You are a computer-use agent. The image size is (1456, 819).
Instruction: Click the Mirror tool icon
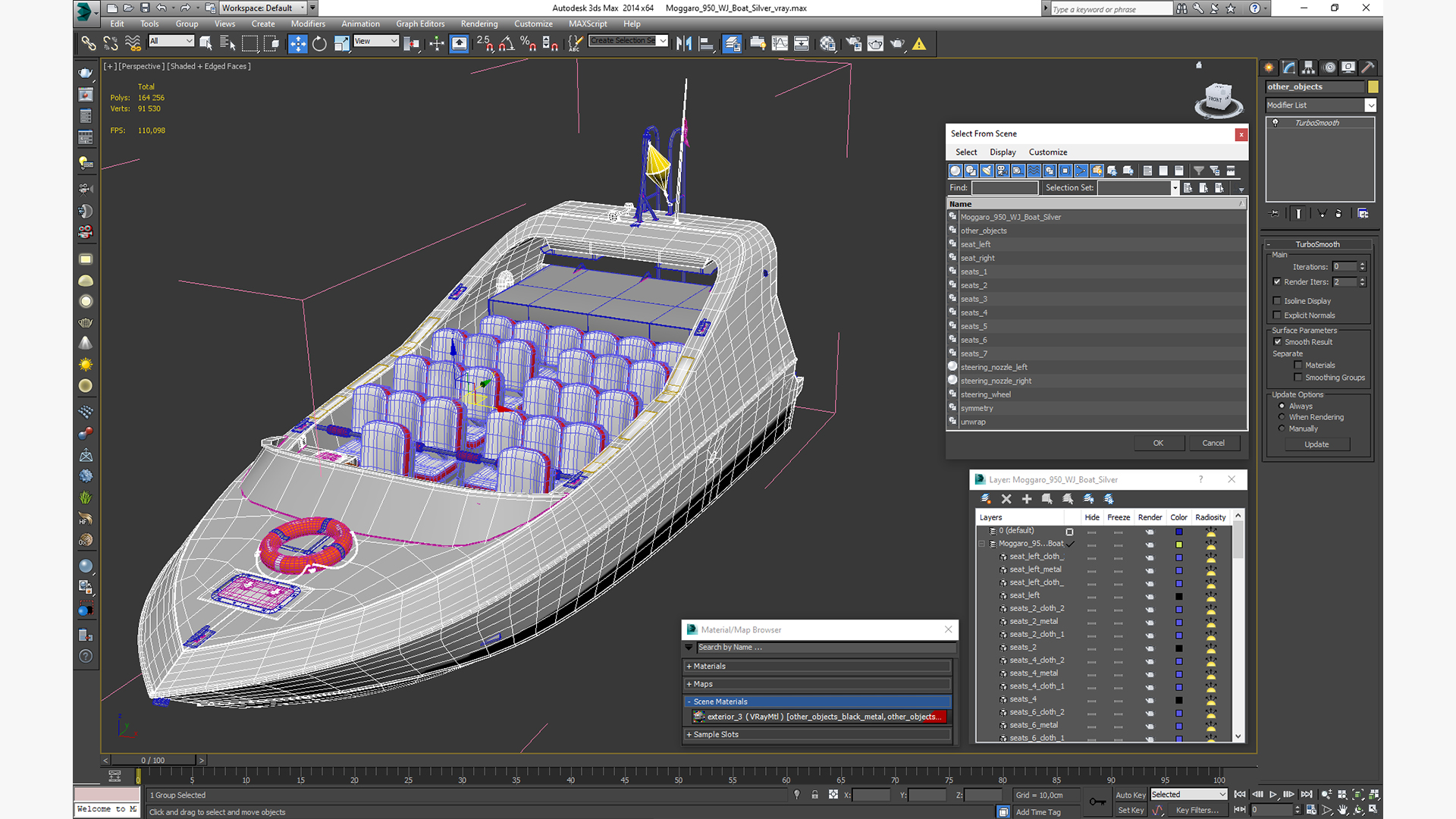click(684, 44)
